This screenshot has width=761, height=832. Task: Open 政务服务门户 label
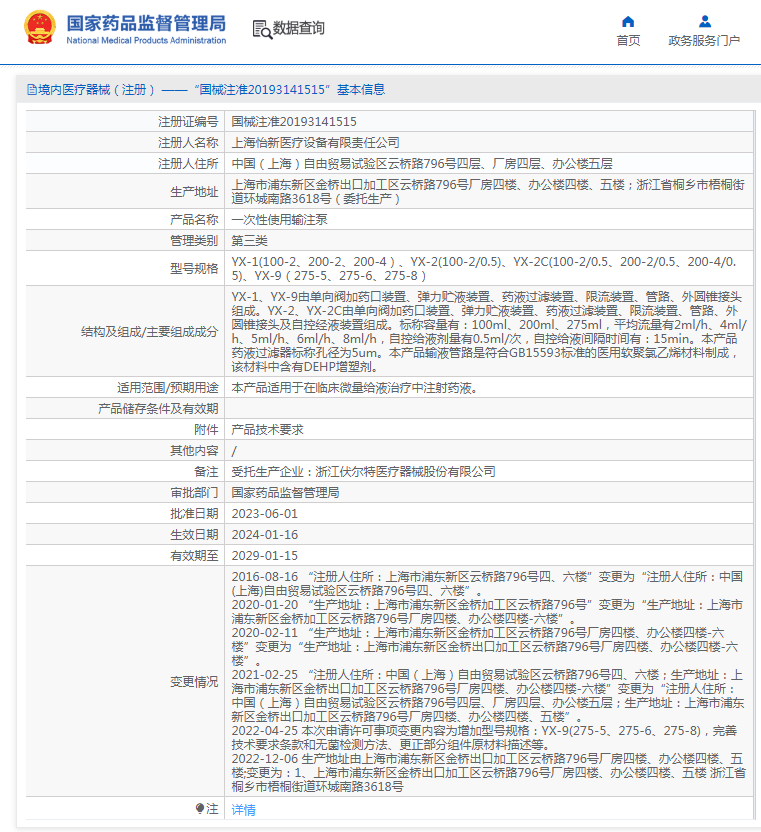(704, 41)
